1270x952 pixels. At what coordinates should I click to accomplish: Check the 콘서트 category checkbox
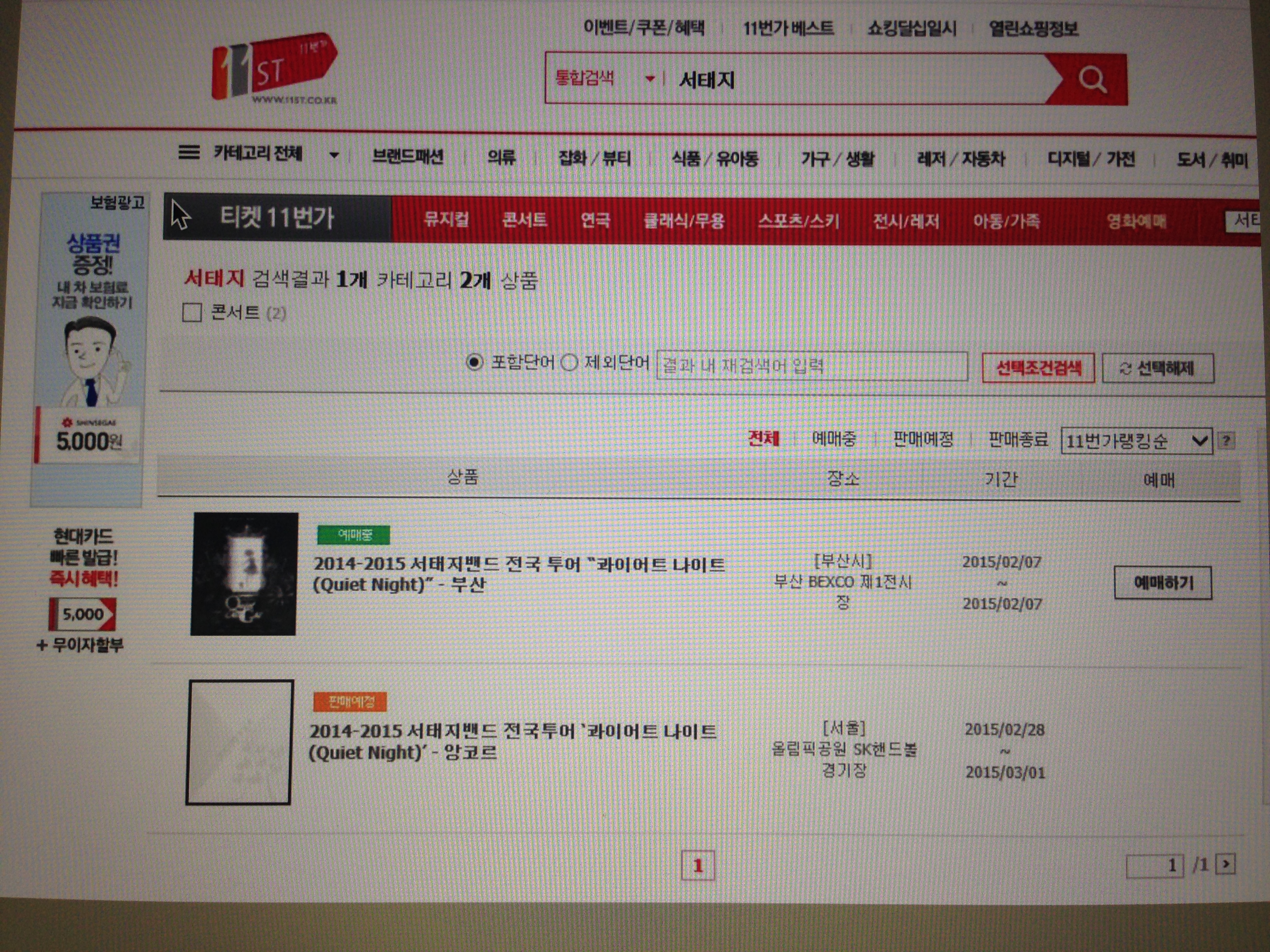[192, 313]
